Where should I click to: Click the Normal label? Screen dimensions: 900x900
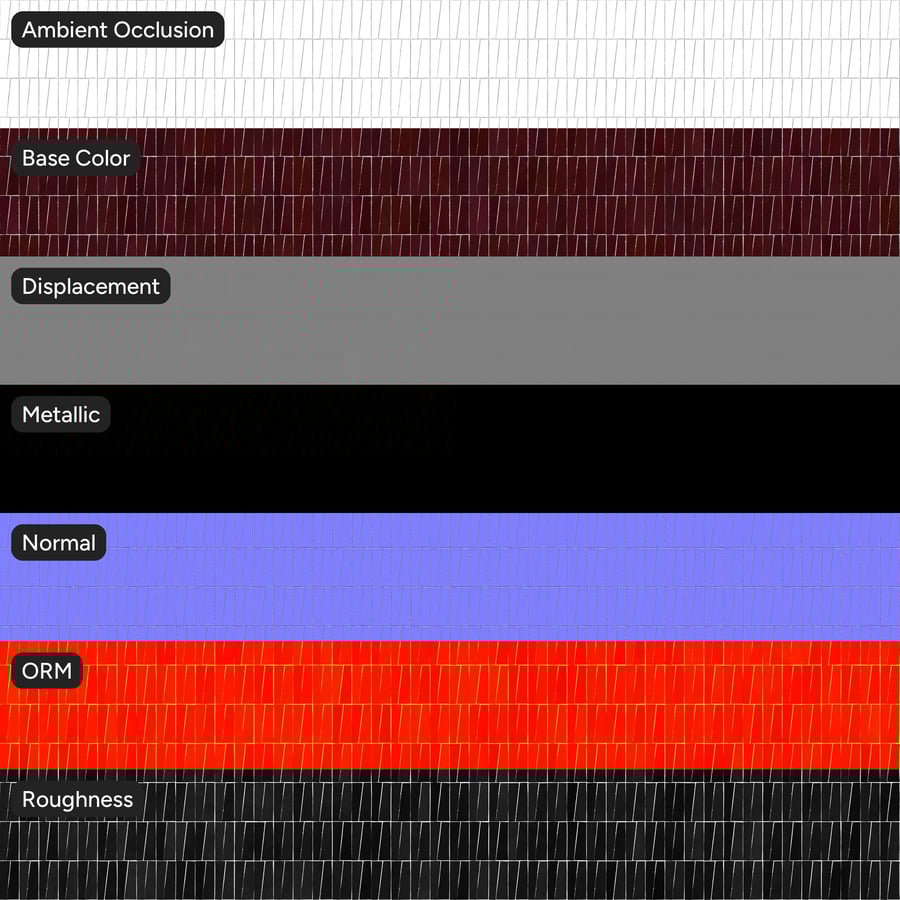59,542
